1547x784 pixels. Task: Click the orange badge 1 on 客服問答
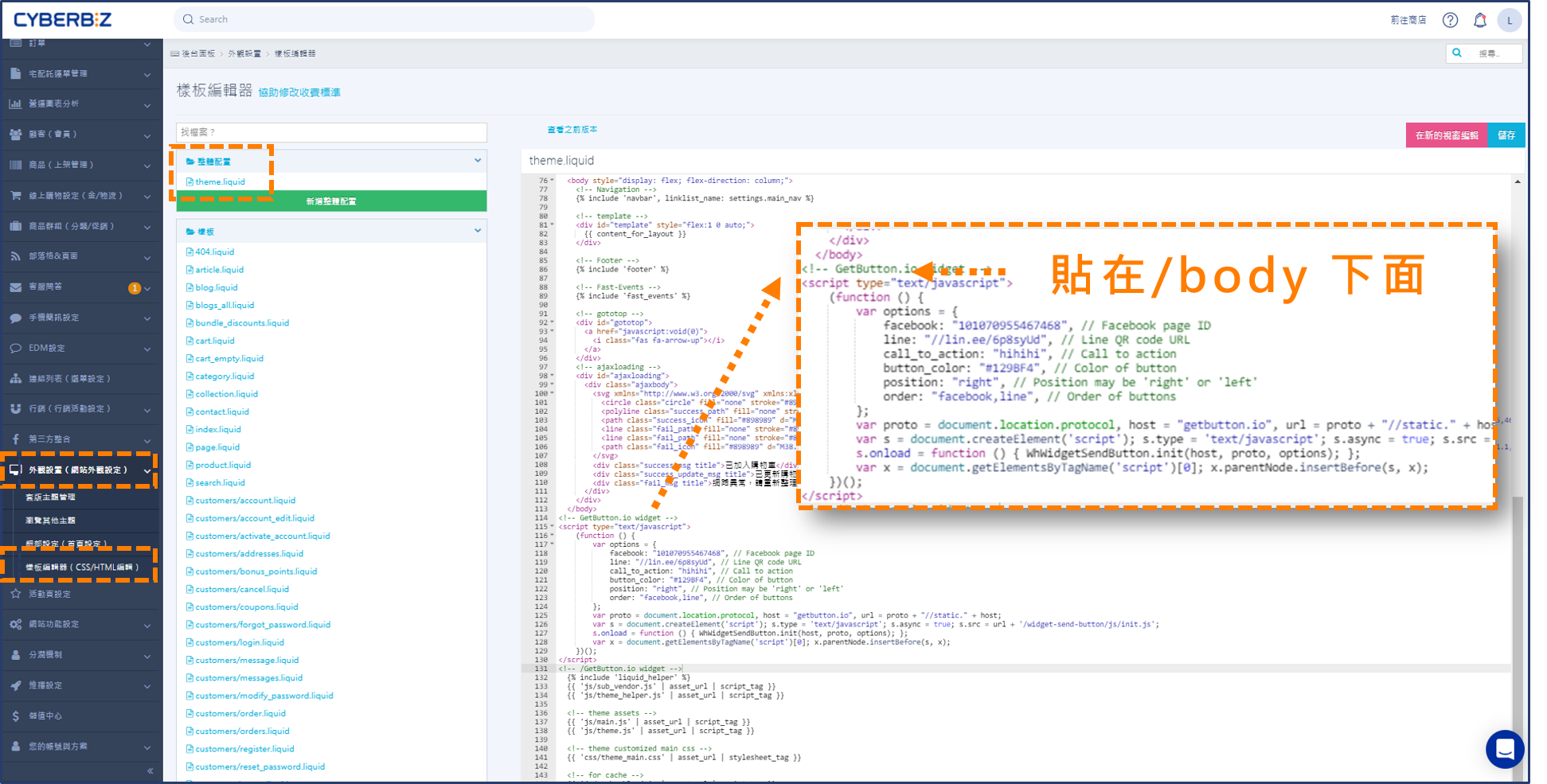coord(135,288)
